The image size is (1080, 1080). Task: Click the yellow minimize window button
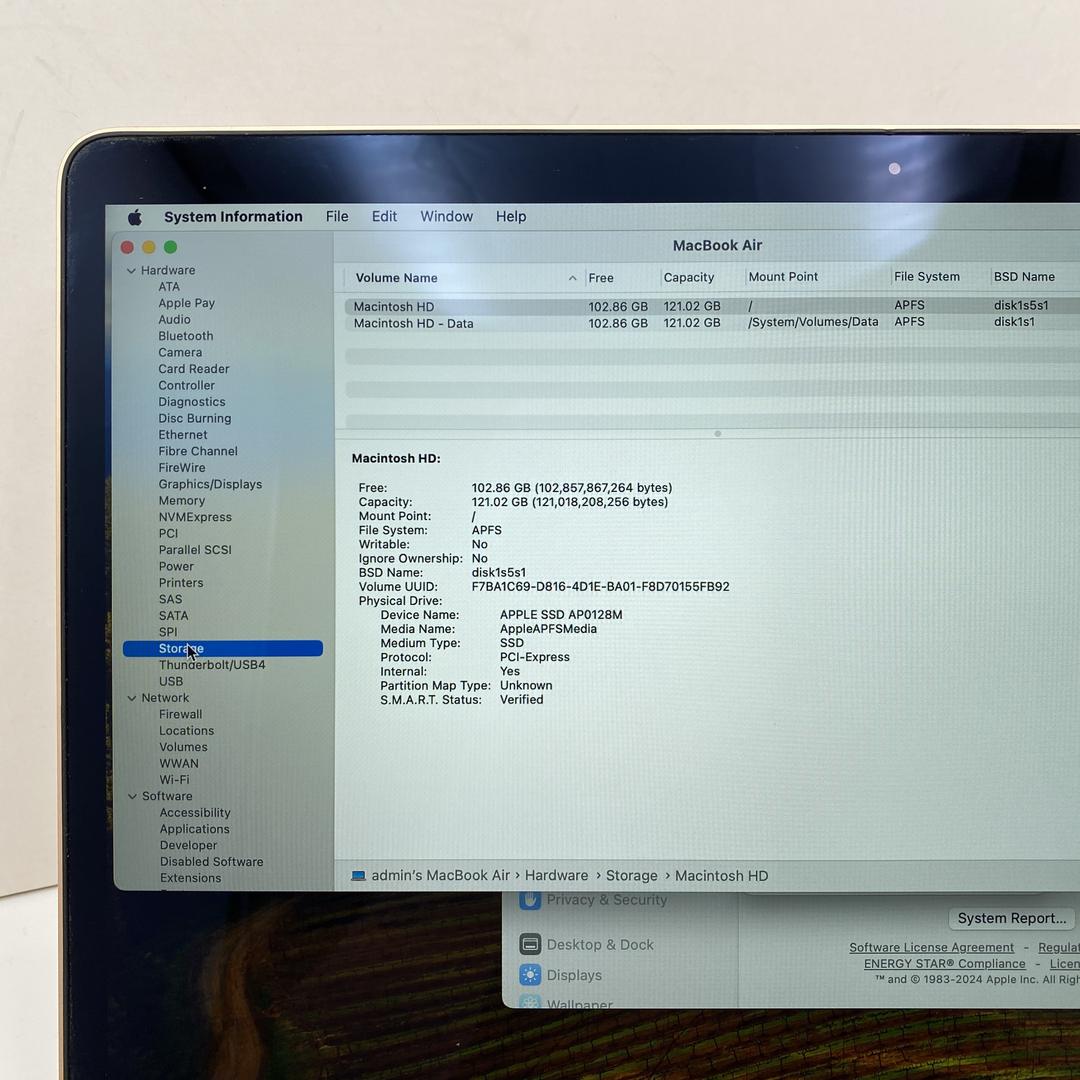pyautogui.click(x=149, y=247)
